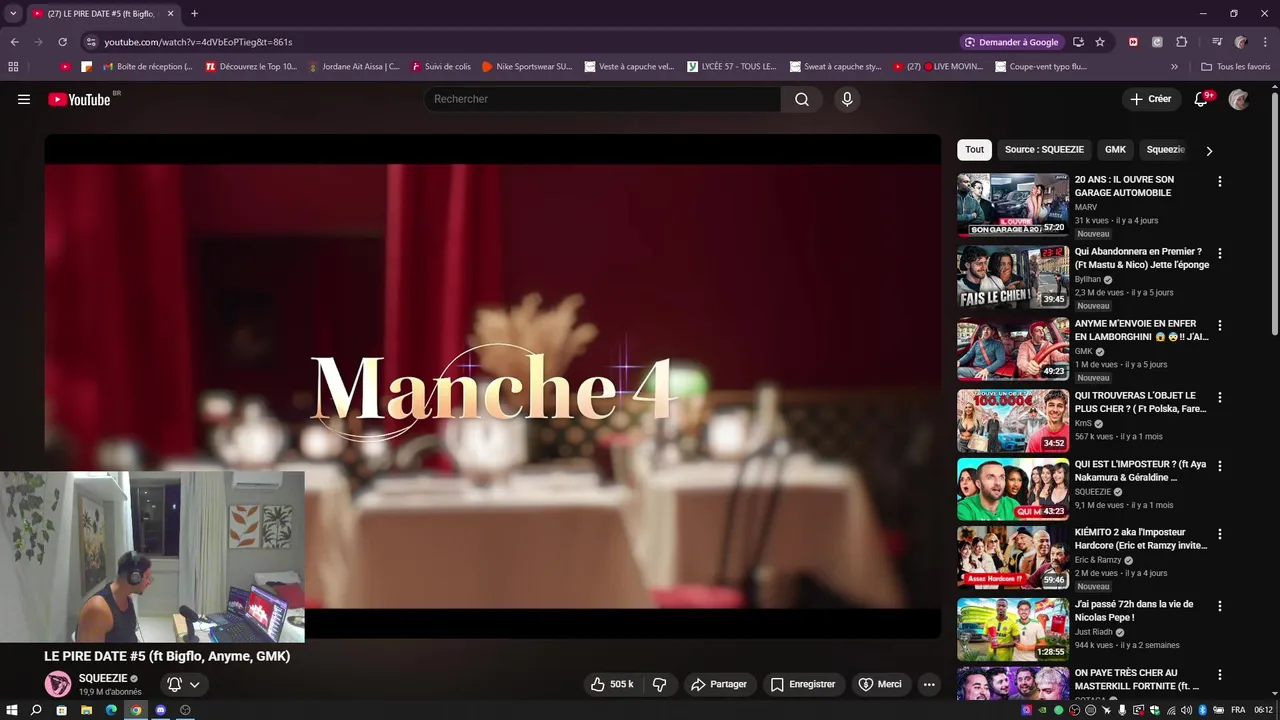This screenshot has width=1280, height=720.
Task: Click the Créer create button
Action: 1150,99
